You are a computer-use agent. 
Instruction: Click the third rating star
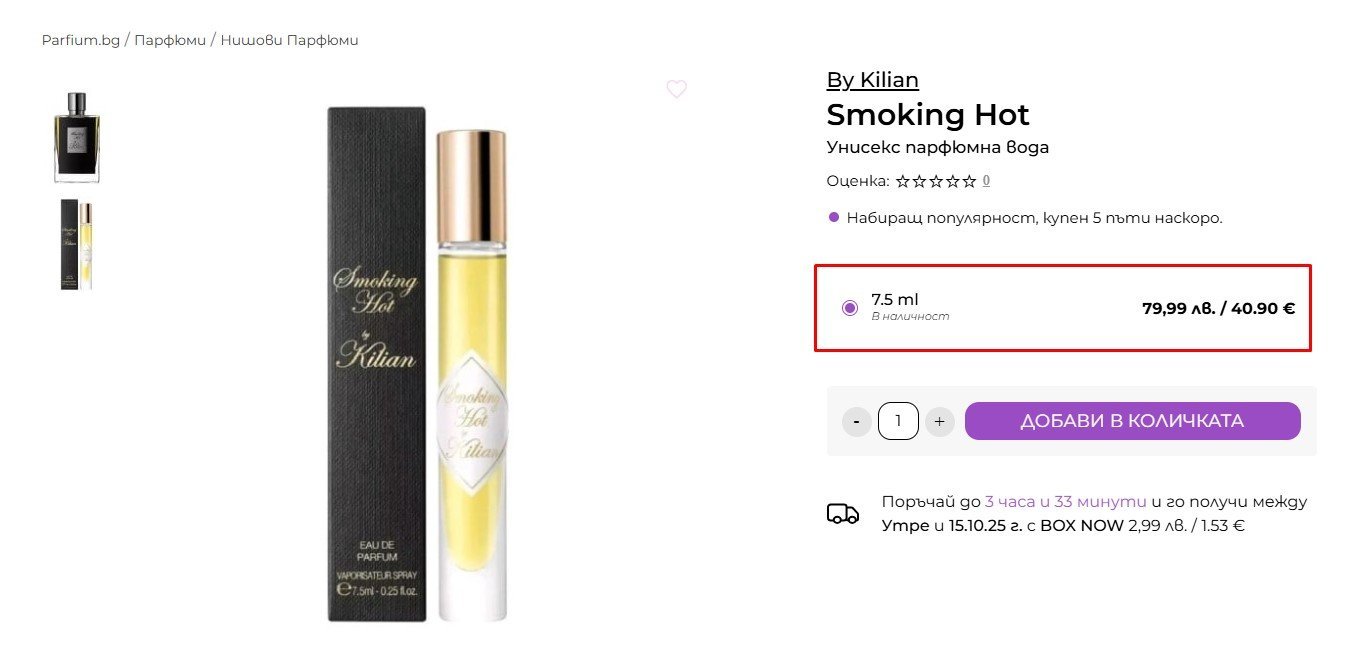[935, 182]
